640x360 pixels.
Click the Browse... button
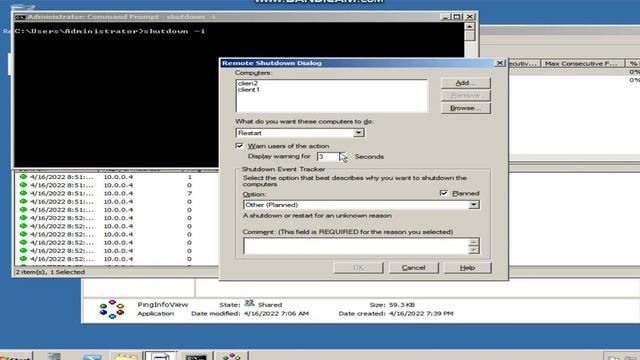coord(465,108)
